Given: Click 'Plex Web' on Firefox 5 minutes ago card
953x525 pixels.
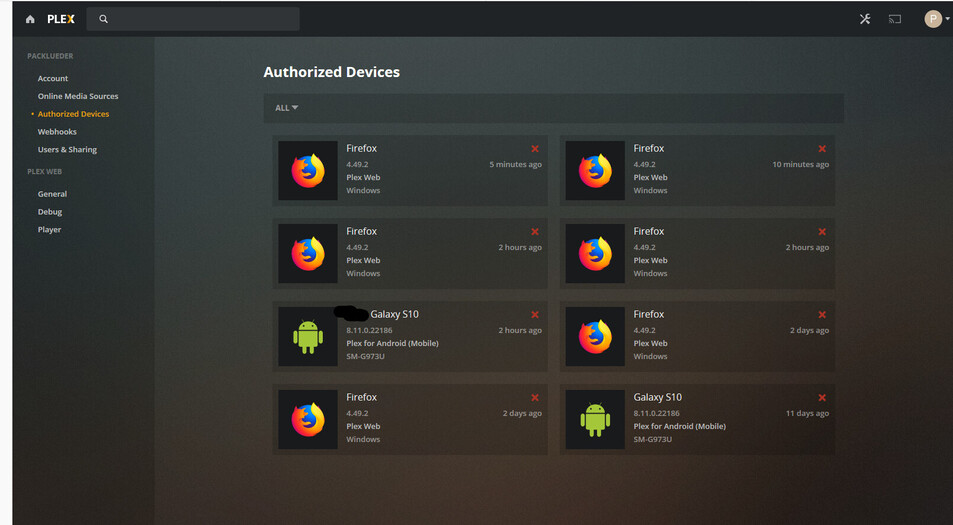Looking at the screenshot, I should click(363, 177).
